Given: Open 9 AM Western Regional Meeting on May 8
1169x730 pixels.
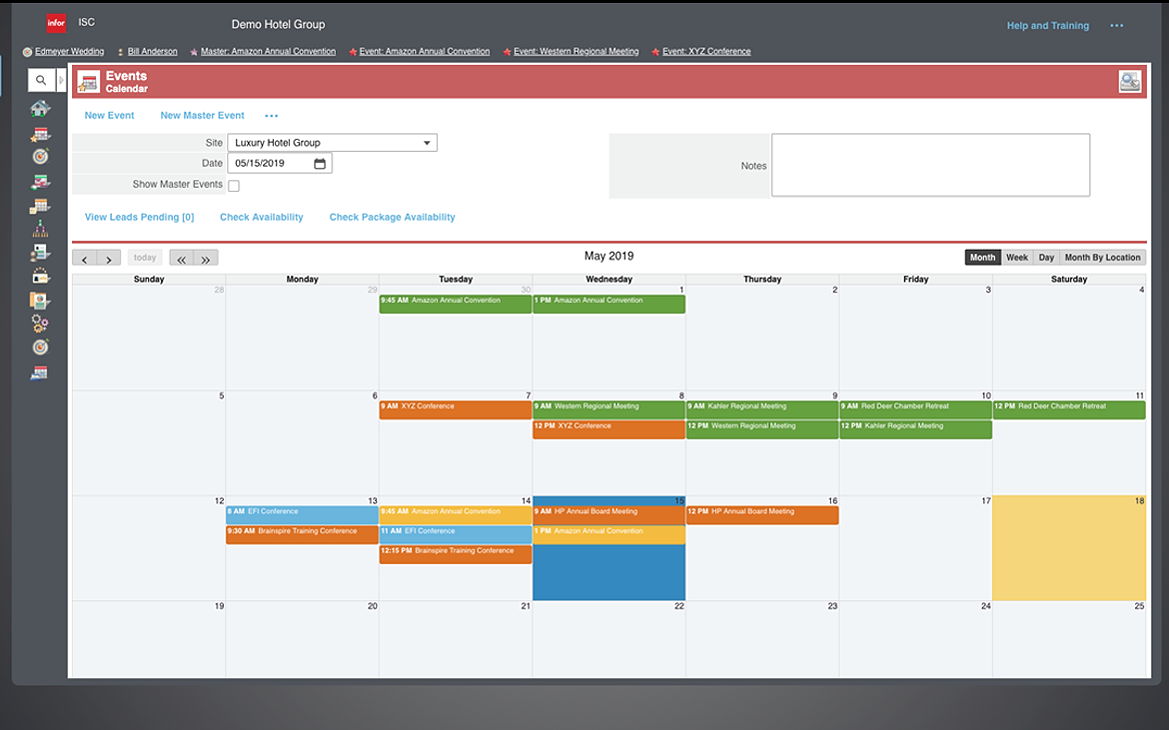Looking at the screenshot, I should [609, 410].
